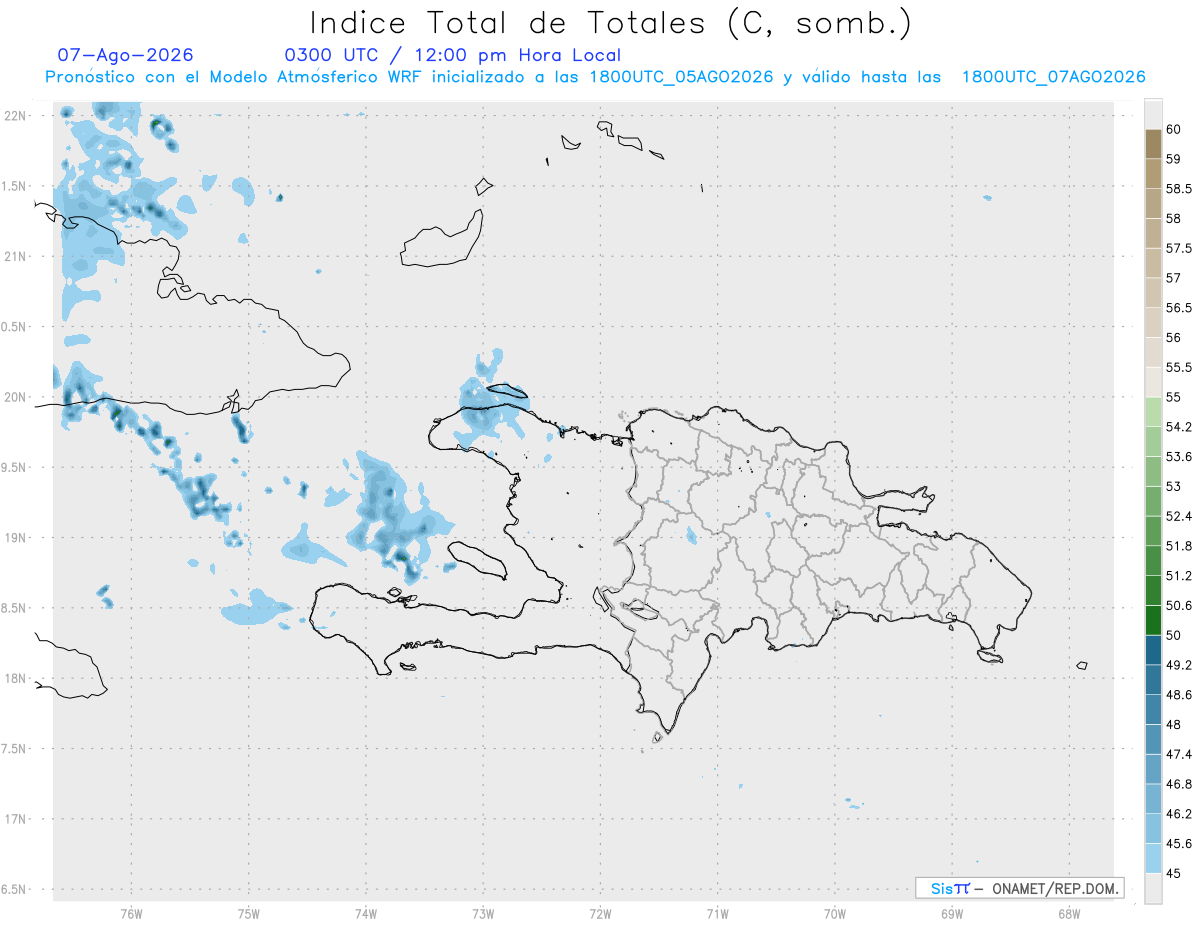
Task: Click the colorbar value '50.6'
Action: click(x=1178, y=605)
